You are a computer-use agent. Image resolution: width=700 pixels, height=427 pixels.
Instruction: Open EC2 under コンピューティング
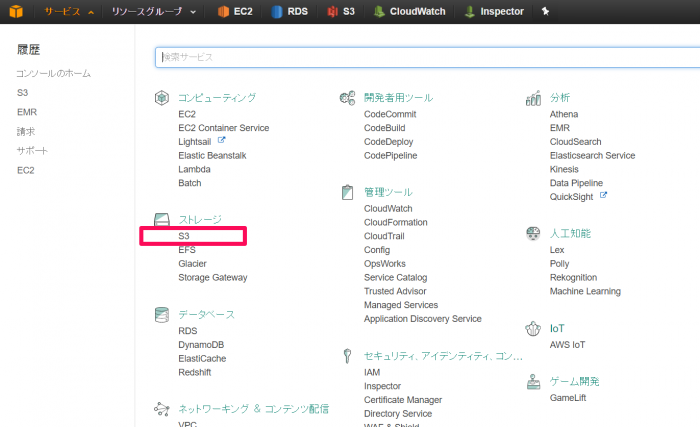pos(187,114)
